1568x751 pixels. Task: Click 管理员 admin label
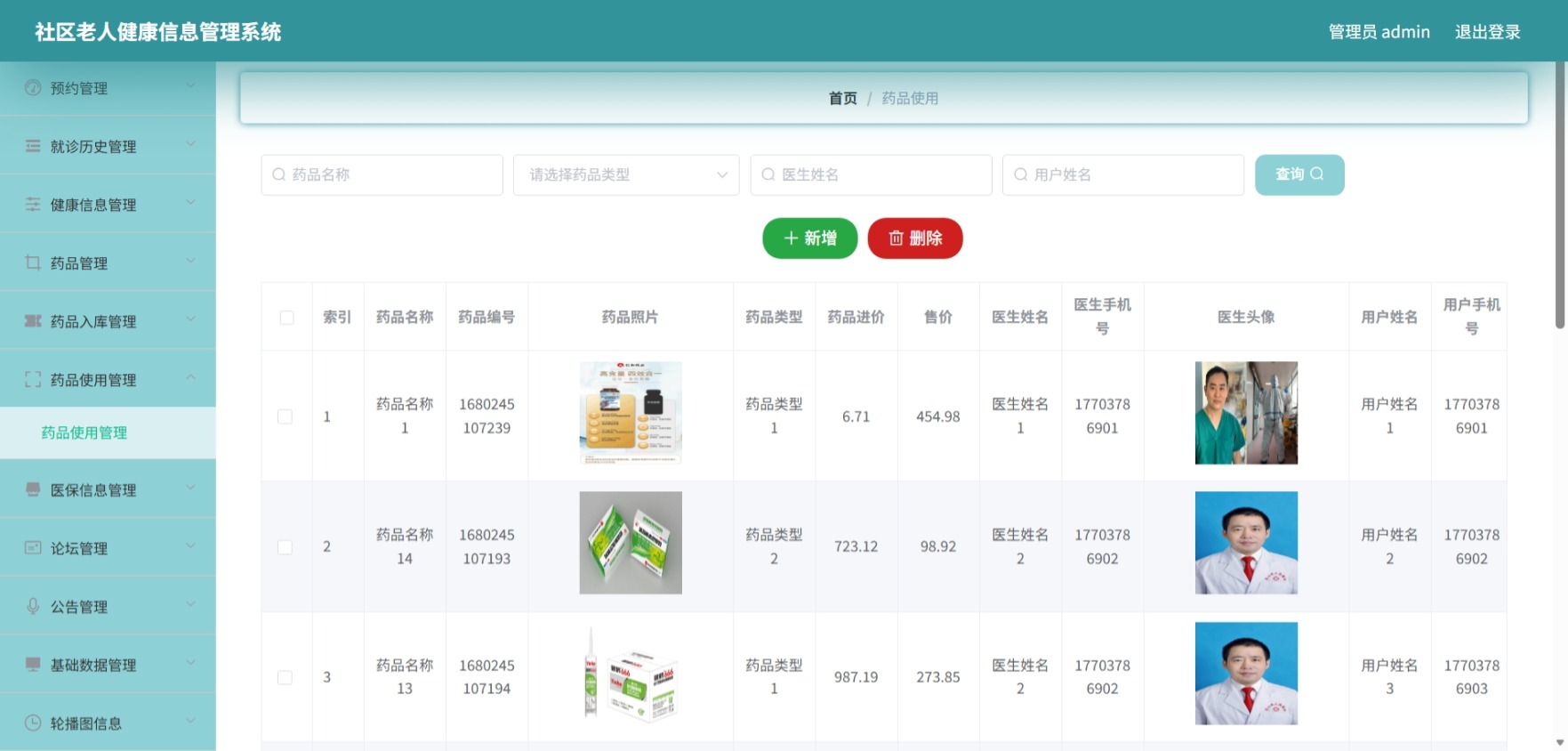[x=1379, y=32]
